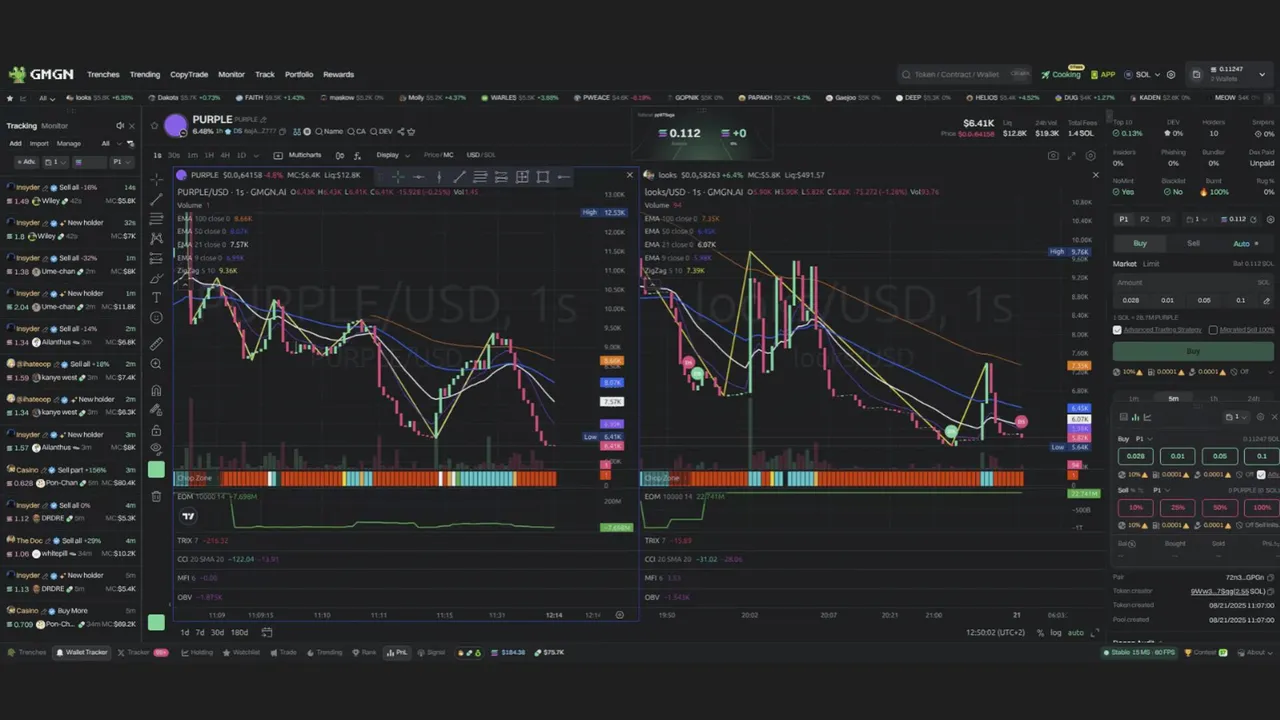Focus the Token / Contract / Wallet search field
Screen dimensions: 1280x720
964,74
